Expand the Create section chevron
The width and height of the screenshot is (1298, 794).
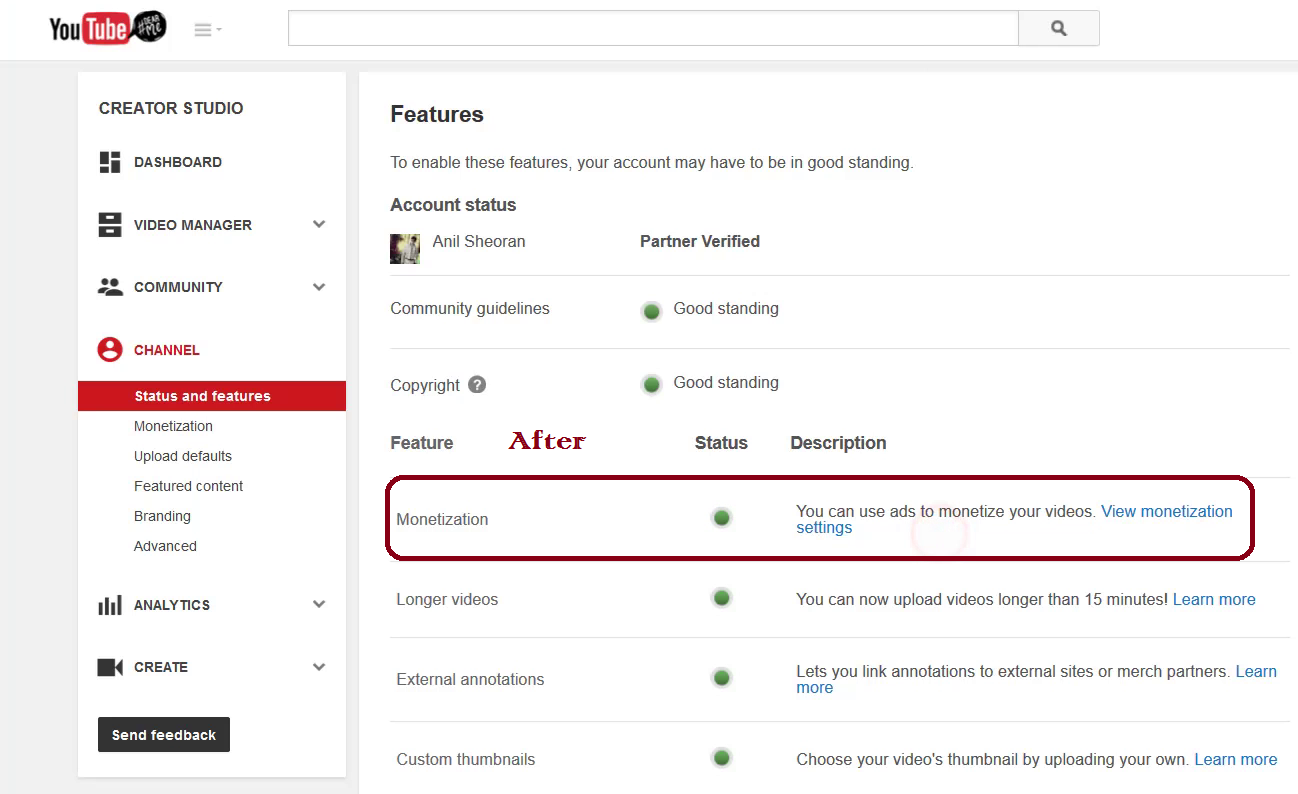click(x=319, y=667)
